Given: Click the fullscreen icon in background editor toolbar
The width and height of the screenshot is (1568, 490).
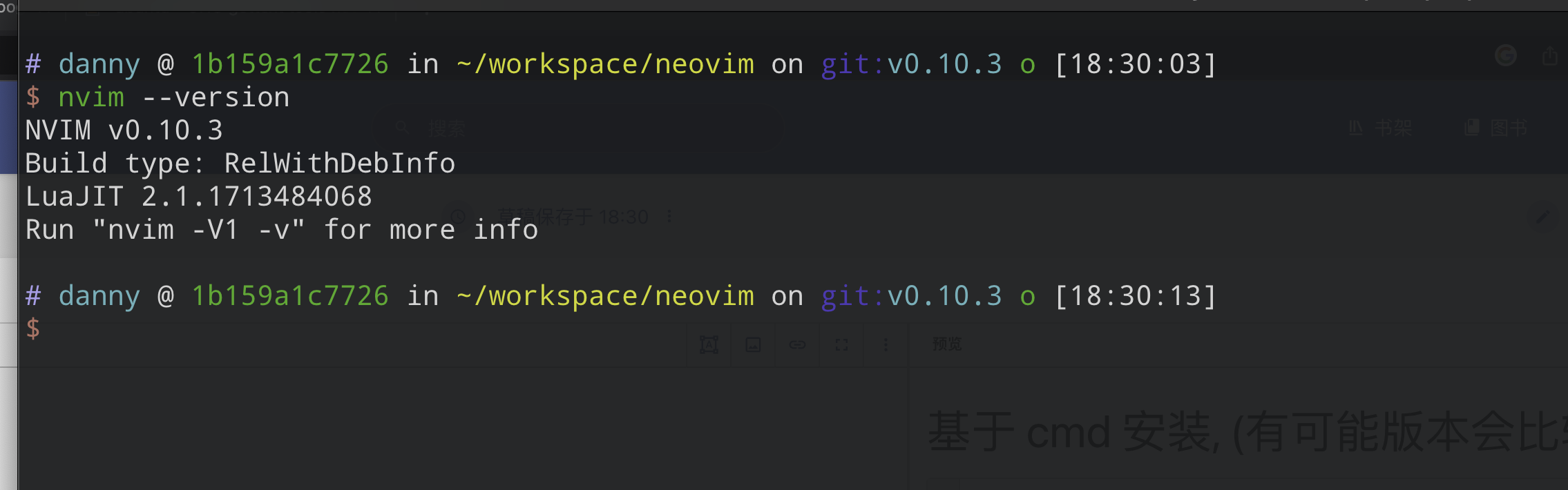Looking at the screenshot, I should pos(841,344).
